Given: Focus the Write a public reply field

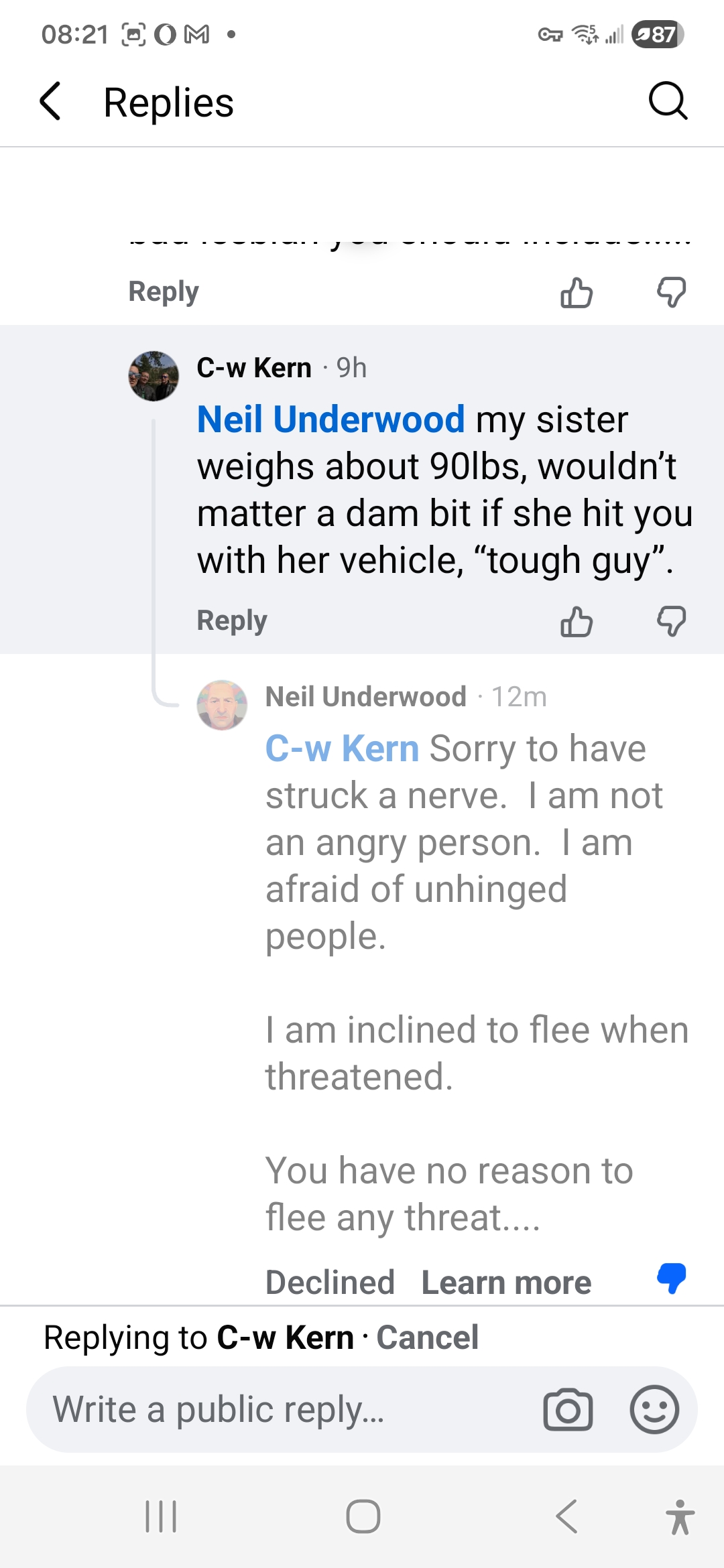Looking at the screenshot, I should tap(282, 1410).
